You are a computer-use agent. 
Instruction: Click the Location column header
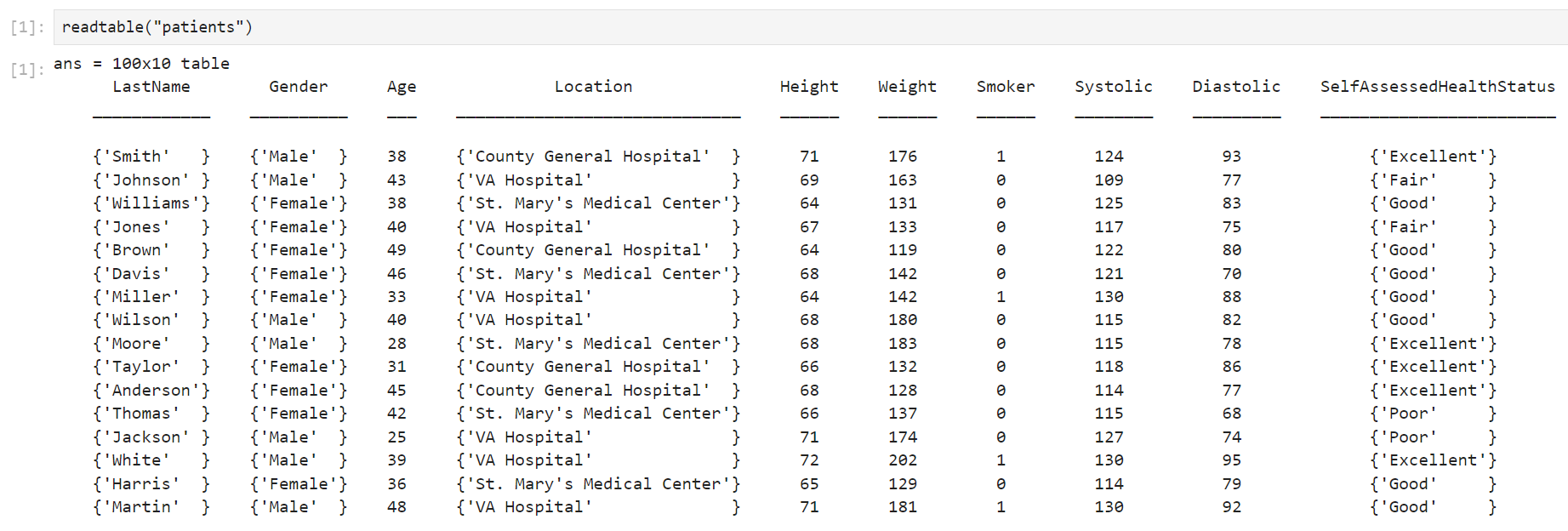[x=593, y=87]
